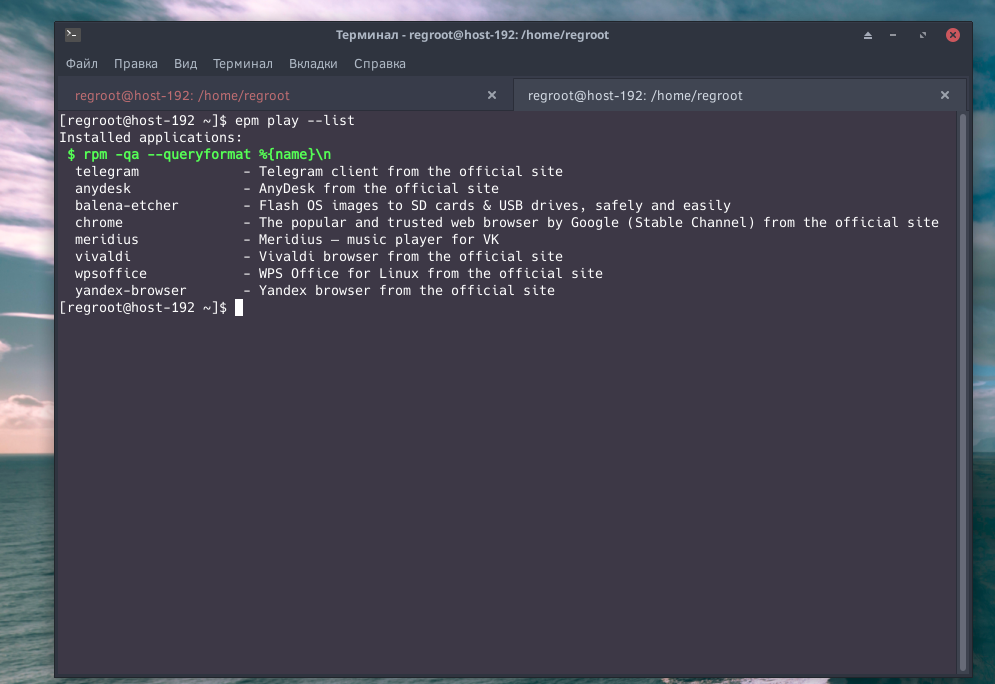
Task: Click the terminal vertical scrollbar
Action: tap(963, 392)
